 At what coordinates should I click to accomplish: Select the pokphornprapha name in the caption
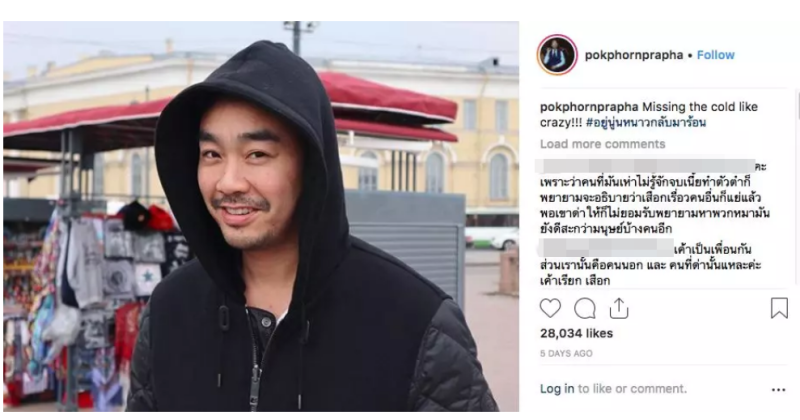pos(589,107)
